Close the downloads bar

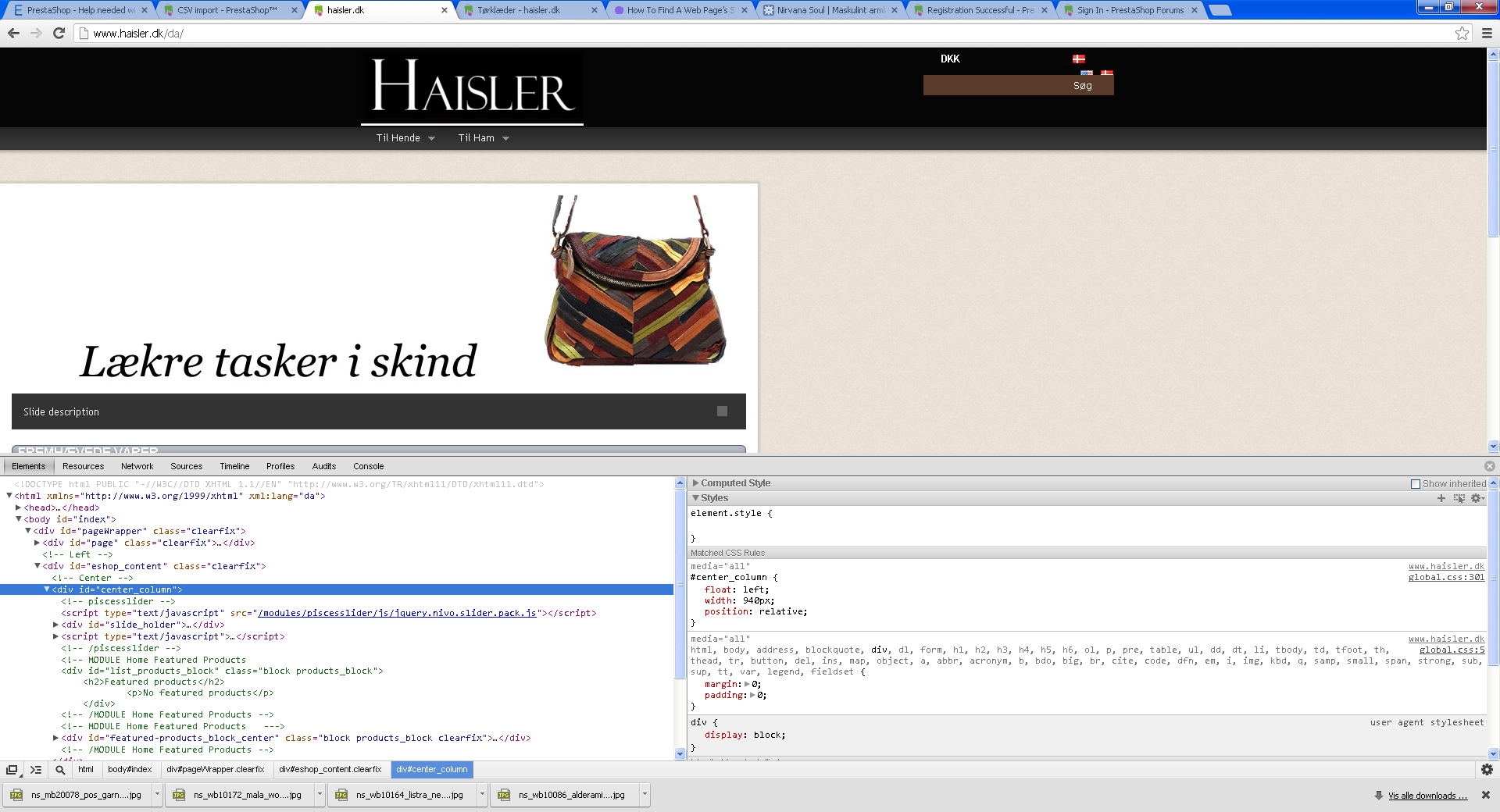click(1486, 795)
